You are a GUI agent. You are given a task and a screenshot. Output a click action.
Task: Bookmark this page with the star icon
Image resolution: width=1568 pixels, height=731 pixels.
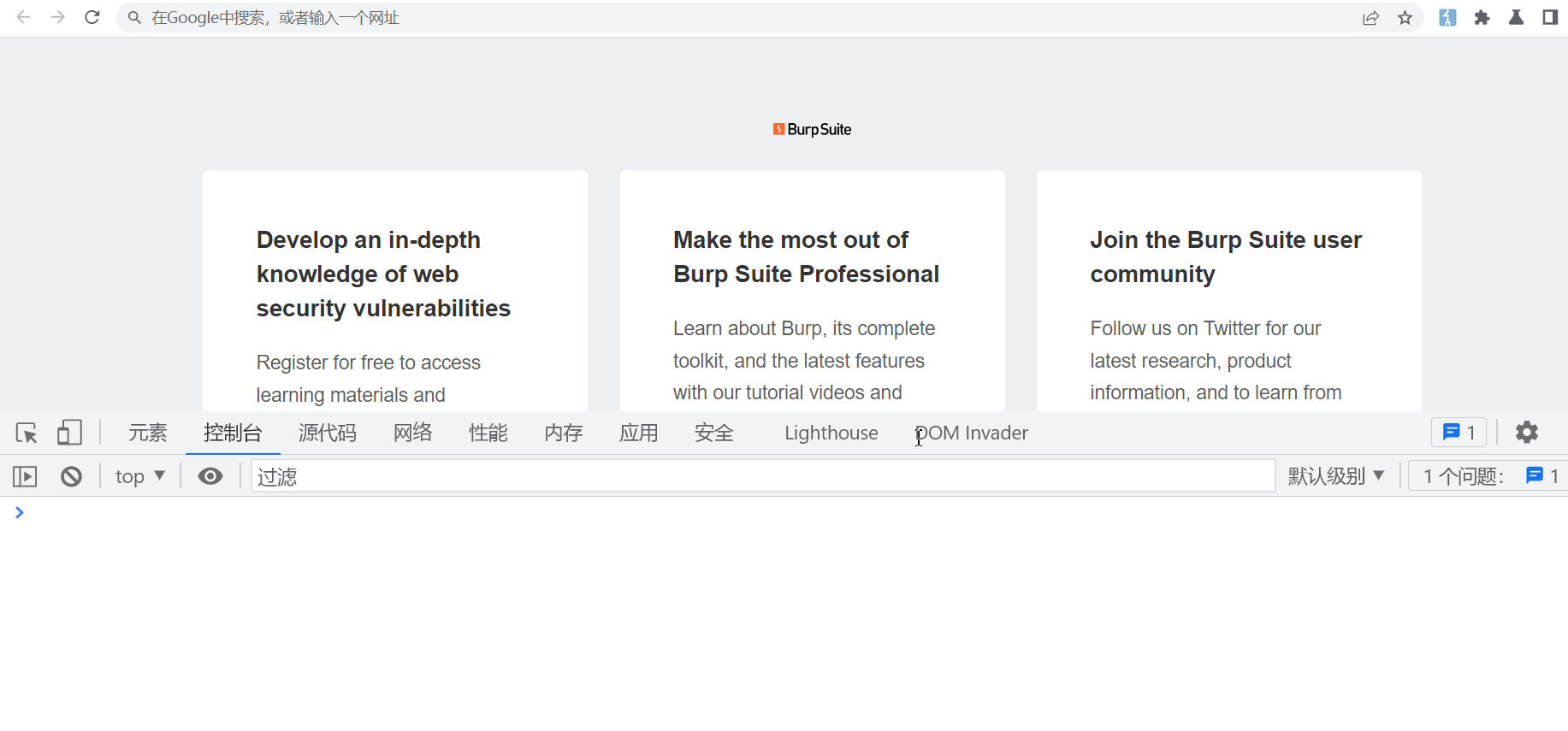point(1405,18)
